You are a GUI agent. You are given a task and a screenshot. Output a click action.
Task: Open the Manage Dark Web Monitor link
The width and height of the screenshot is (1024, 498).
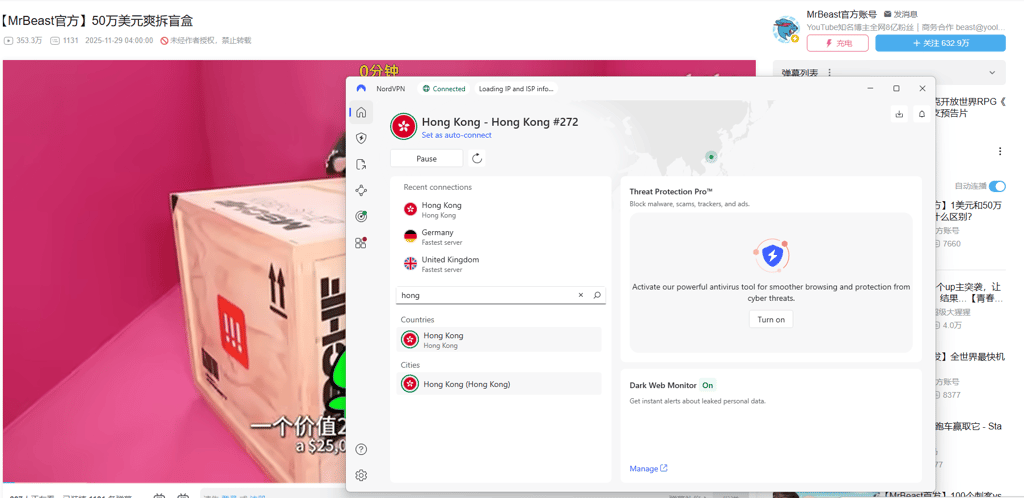(x=648, y=469)
